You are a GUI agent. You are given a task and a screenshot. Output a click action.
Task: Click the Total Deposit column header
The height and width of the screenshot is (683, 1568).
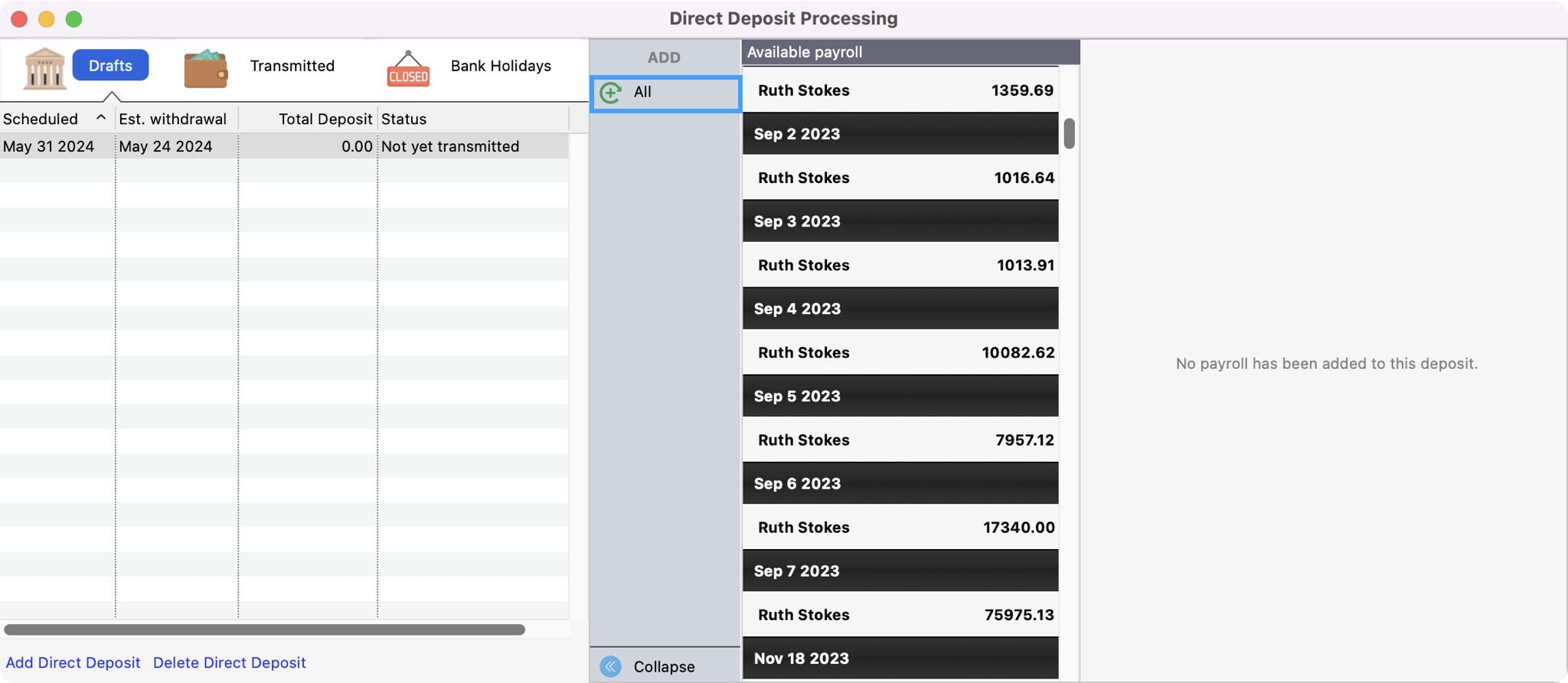tap(325, 119)
